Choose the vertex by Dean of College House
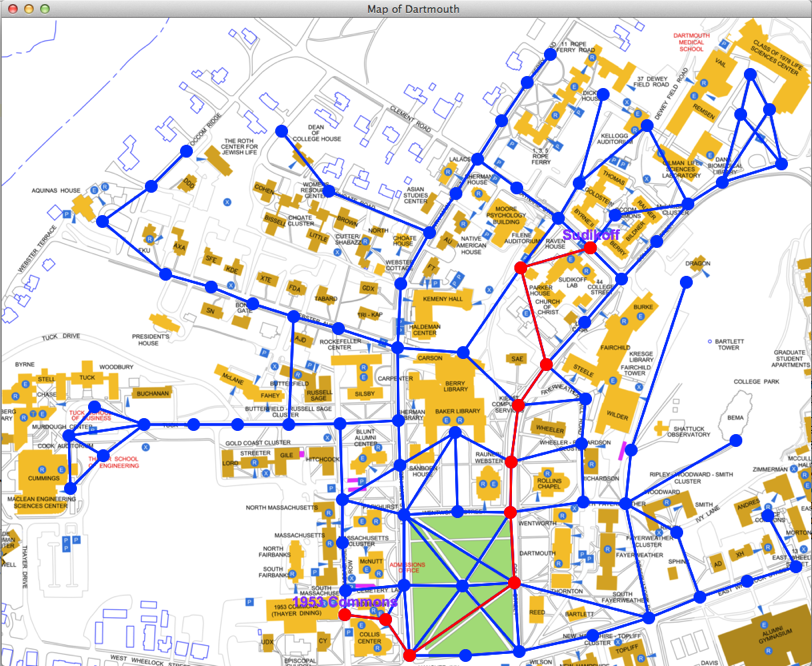The image size is (812, 666). click(x=281, y=131)
